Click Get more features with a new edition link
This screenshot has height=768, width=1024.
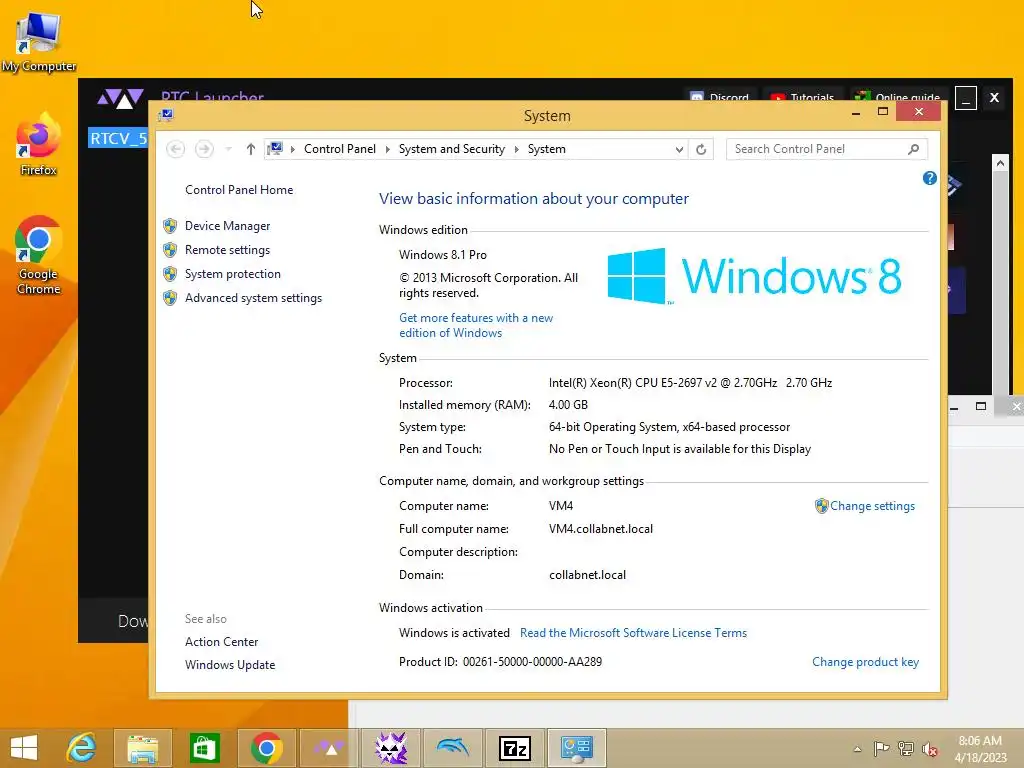(476, 325)
